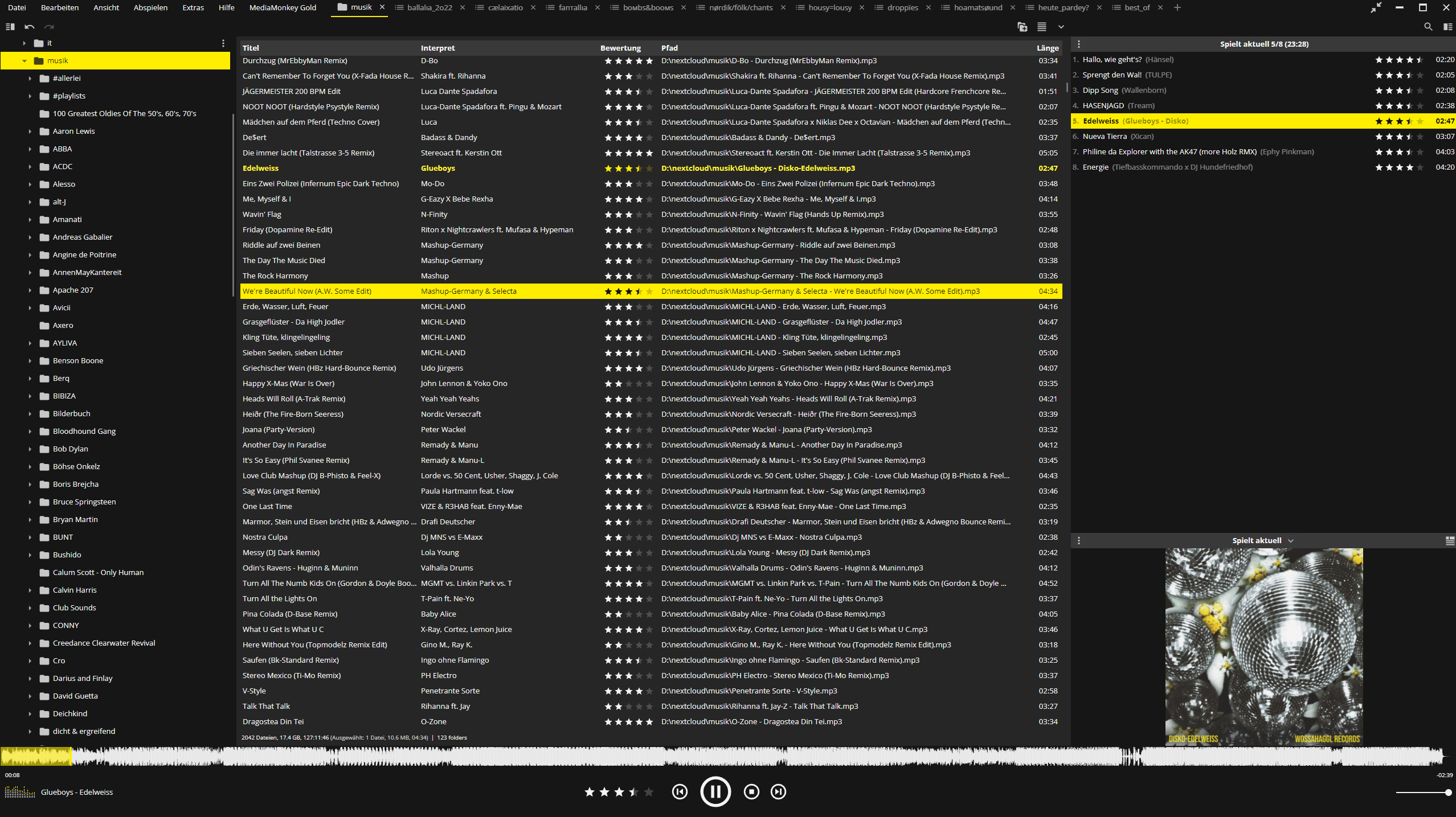Screen dimensions: 1456x817
Task: Select Nueva Tierra in the now-playing list
Action: (x=1263, y=137)
